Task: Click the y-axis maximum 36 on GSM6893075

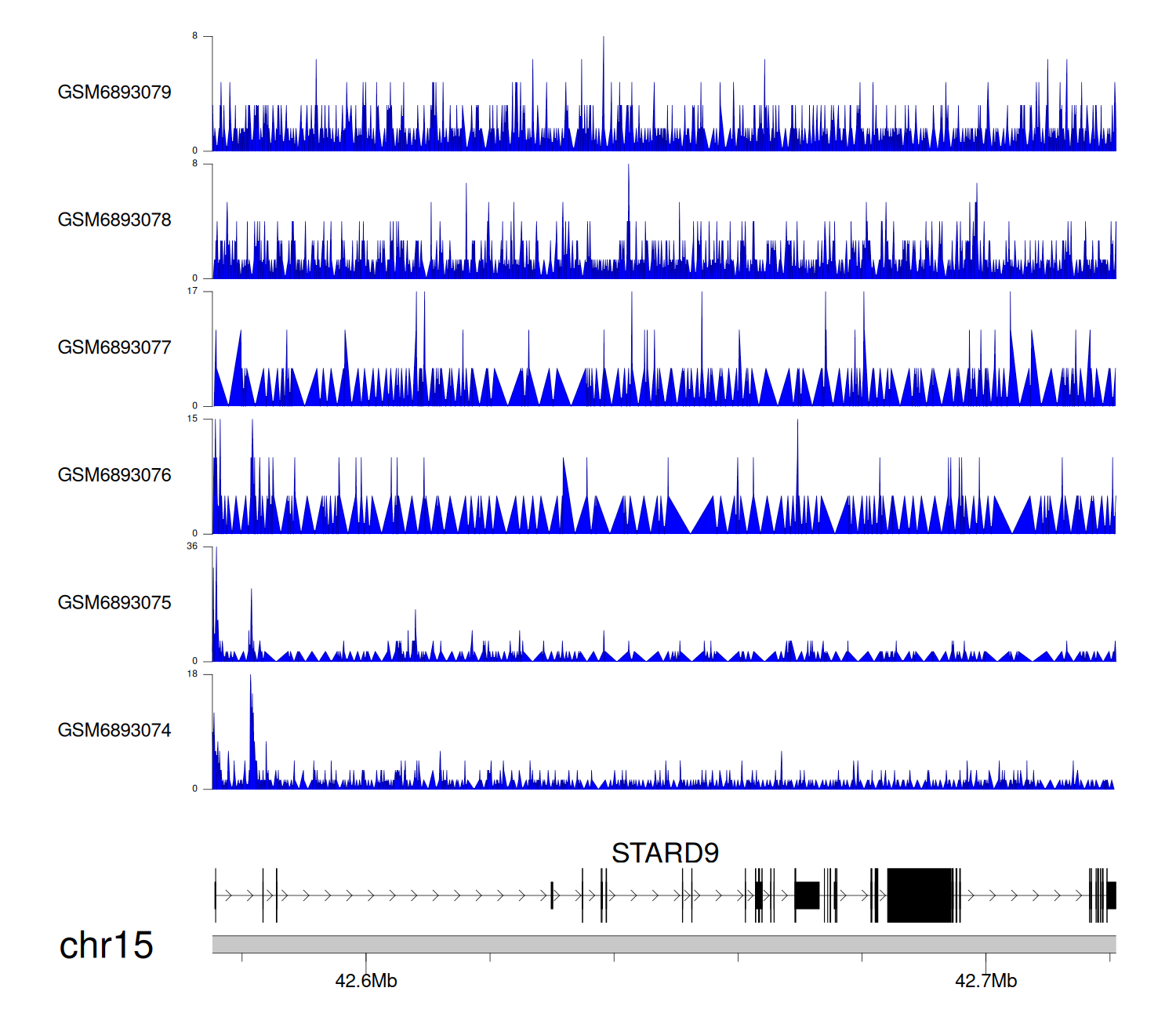Action: tap(192, 547)
